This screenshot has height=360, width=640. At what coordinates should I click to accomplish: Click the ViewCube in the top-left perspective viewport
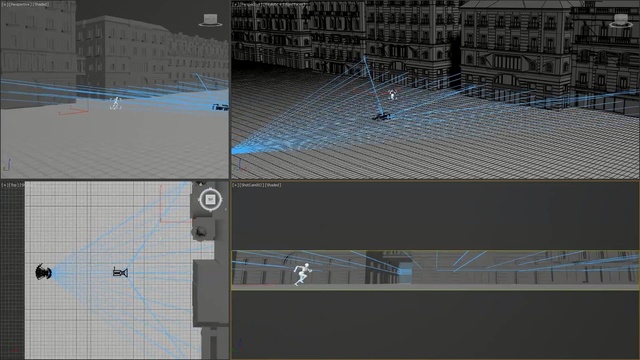tap(211, 20)
